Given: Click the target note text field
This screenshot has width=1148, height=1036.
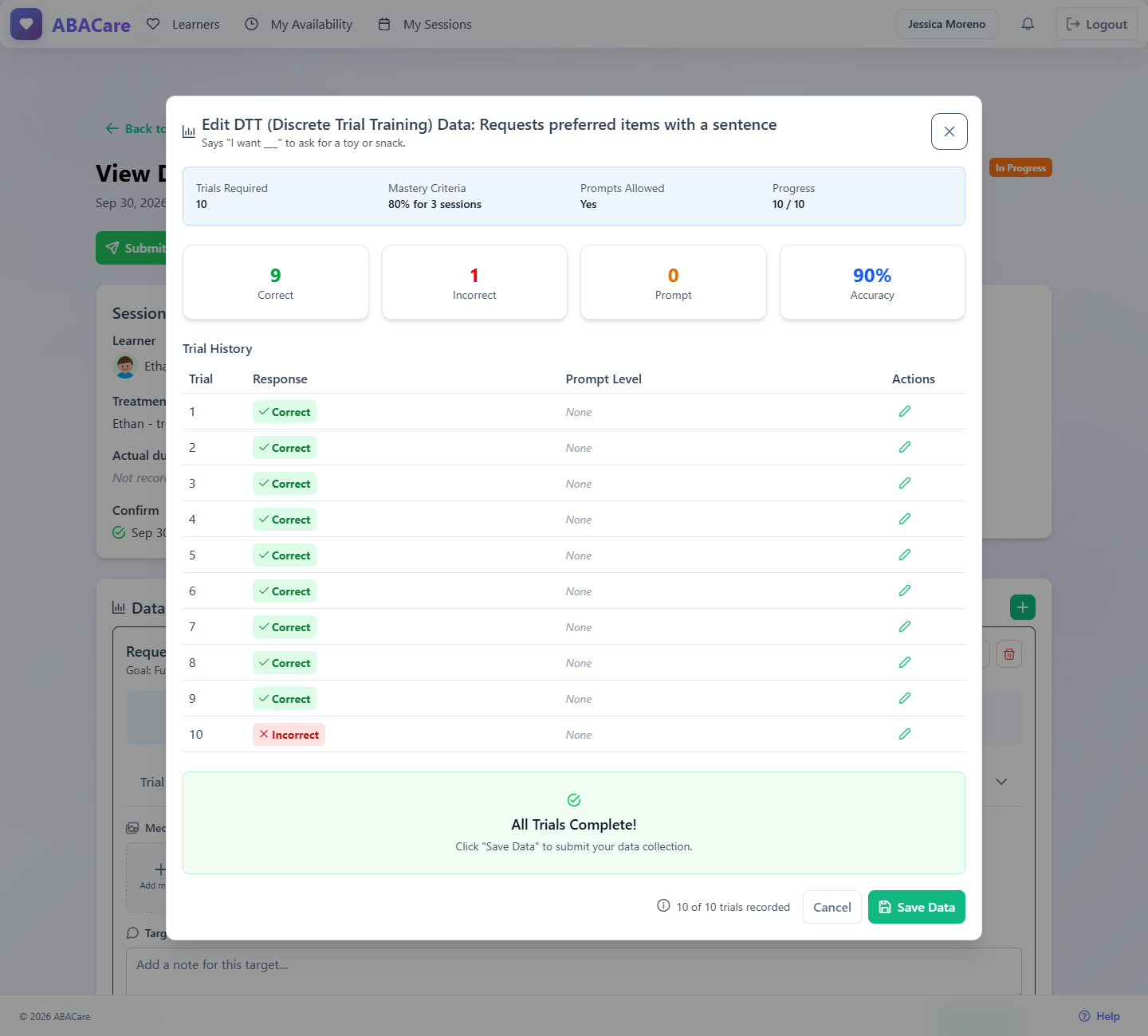Looking at the screenshot, I should (573, 971).
